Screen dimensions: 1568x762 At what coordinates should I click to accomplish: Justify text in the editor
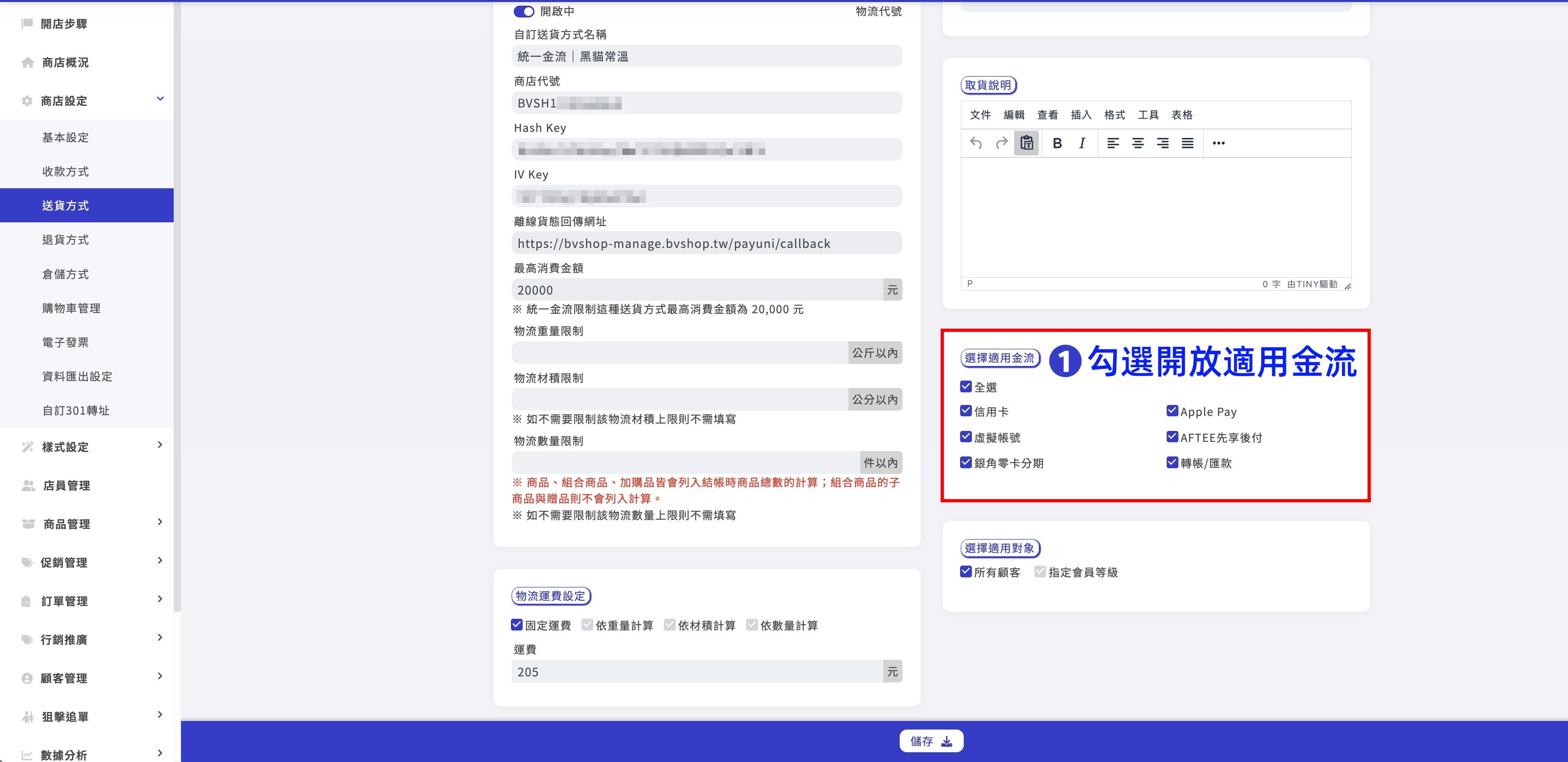point(1187,143)
